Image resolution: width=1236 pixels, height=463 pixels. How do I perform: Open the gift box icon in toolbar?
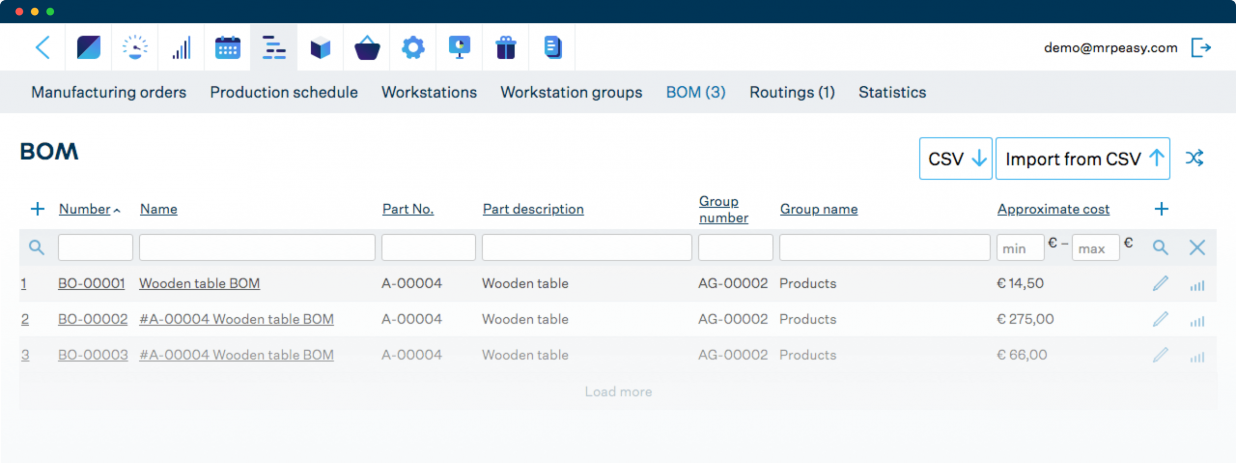click(506, 47)
